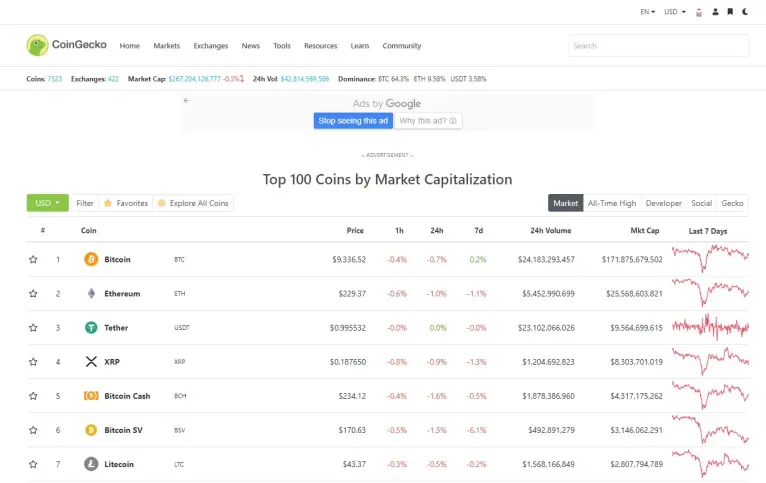The height and width of the screenshot is (483, 766).
Task: Click the Ethereum coin icon
Action: tap(91, 293)
